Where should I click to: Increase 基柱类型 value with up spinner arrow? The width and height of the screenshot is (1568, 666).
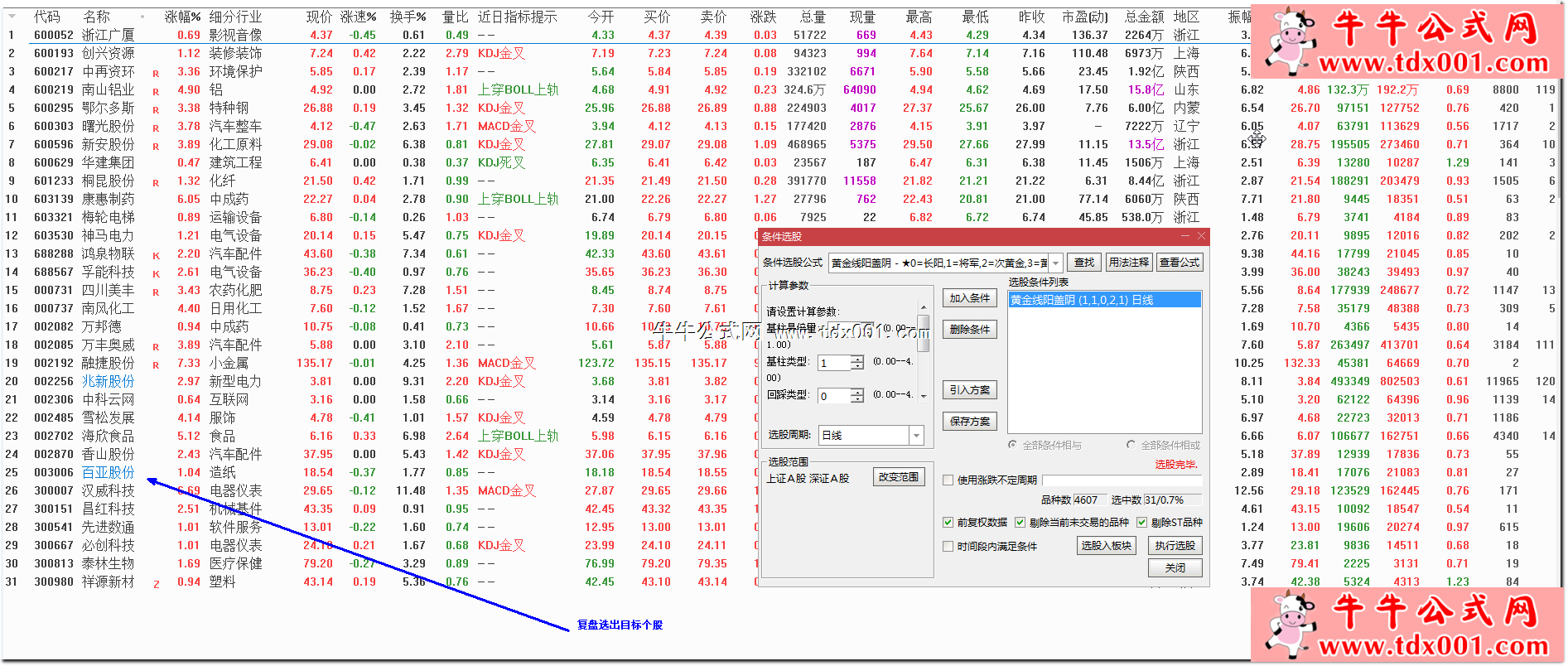point(857,360)
